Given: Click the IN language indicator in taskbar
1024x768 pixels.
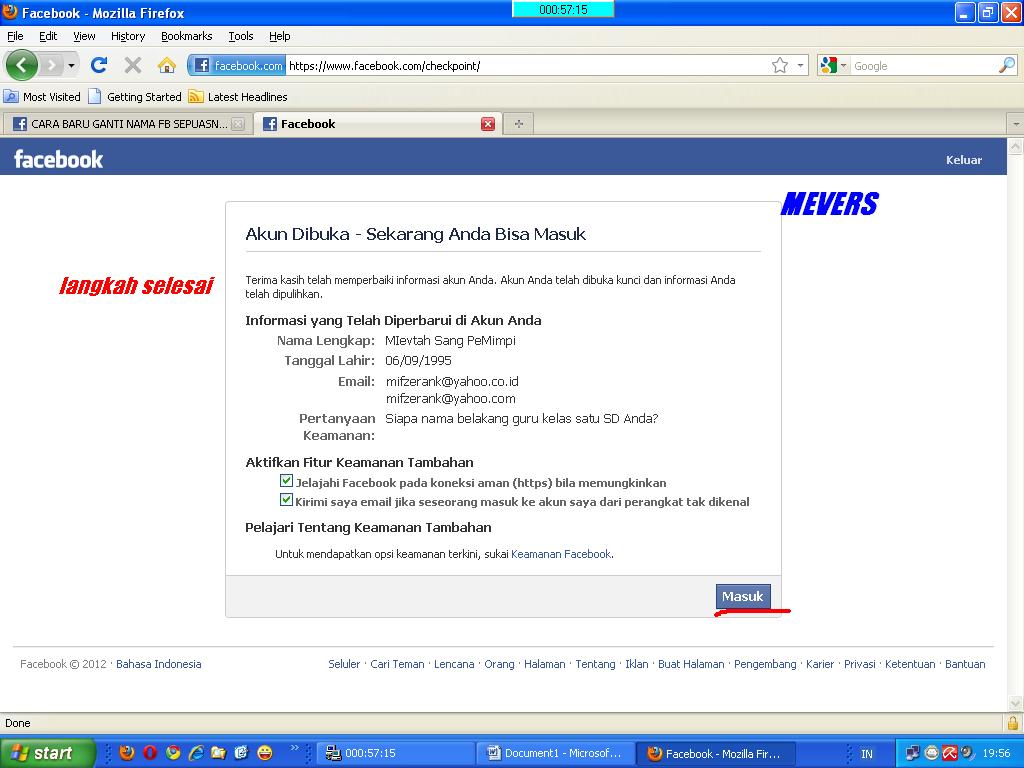Looking at the screenshot, I should pyautogui.click(x=866, y=754).
